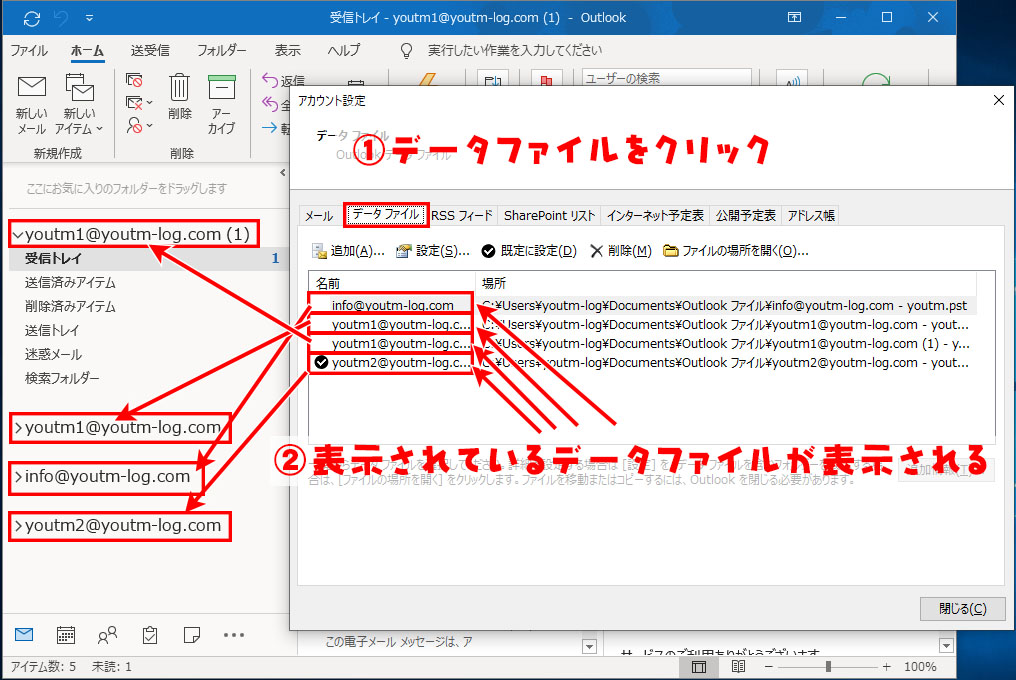This screenshot has width=1016, height=680.
Task: Open the SharePoint リスト tab
Action: point(549,216)
